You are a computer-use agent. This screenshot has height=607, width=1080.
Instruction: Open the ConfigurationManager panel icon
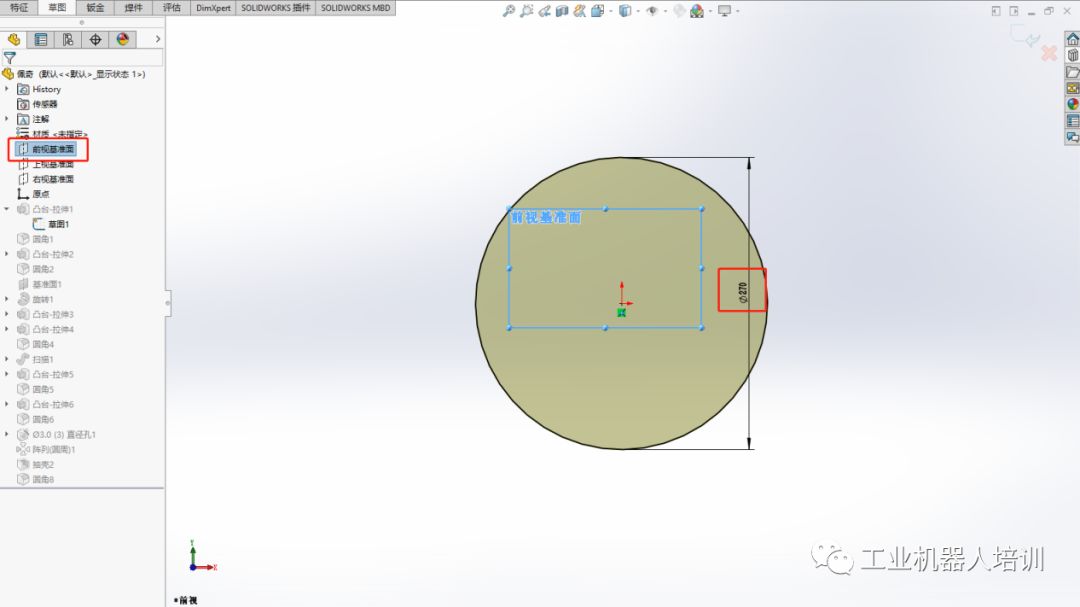coord(68,40)
